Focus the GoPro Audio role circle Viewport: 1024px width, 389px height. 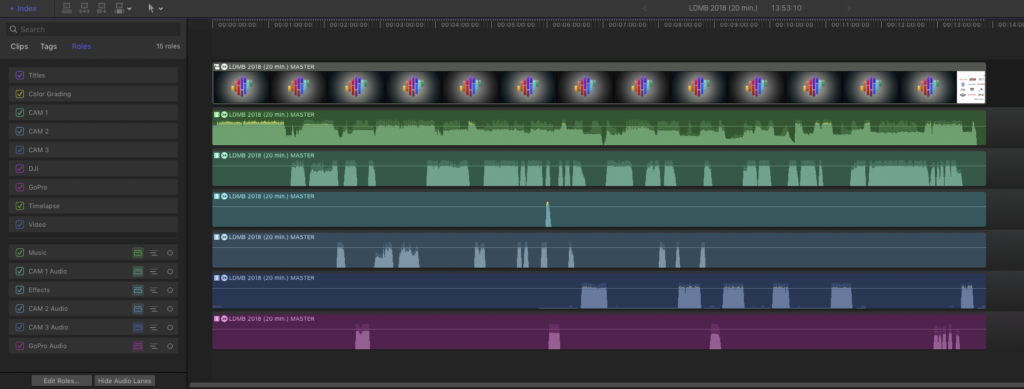pyautogui.click(x=170, y=346)
